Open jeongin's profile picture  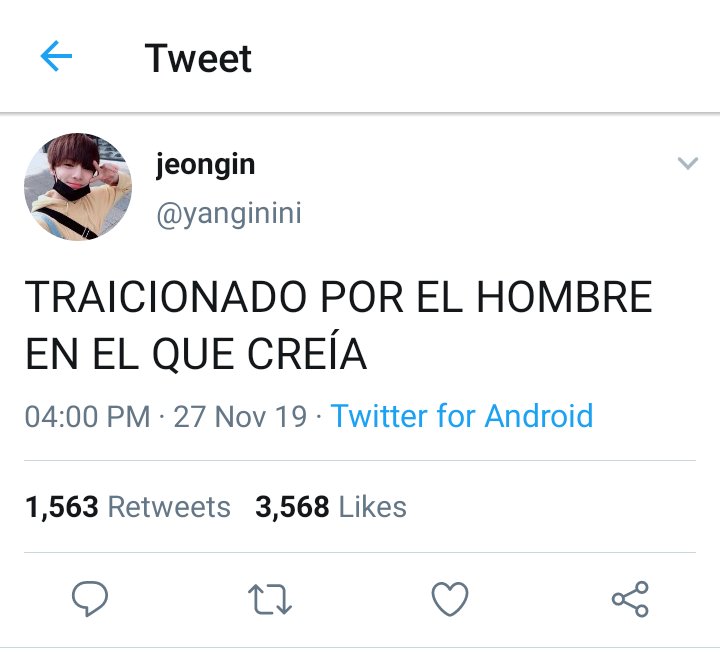point(78,187)
